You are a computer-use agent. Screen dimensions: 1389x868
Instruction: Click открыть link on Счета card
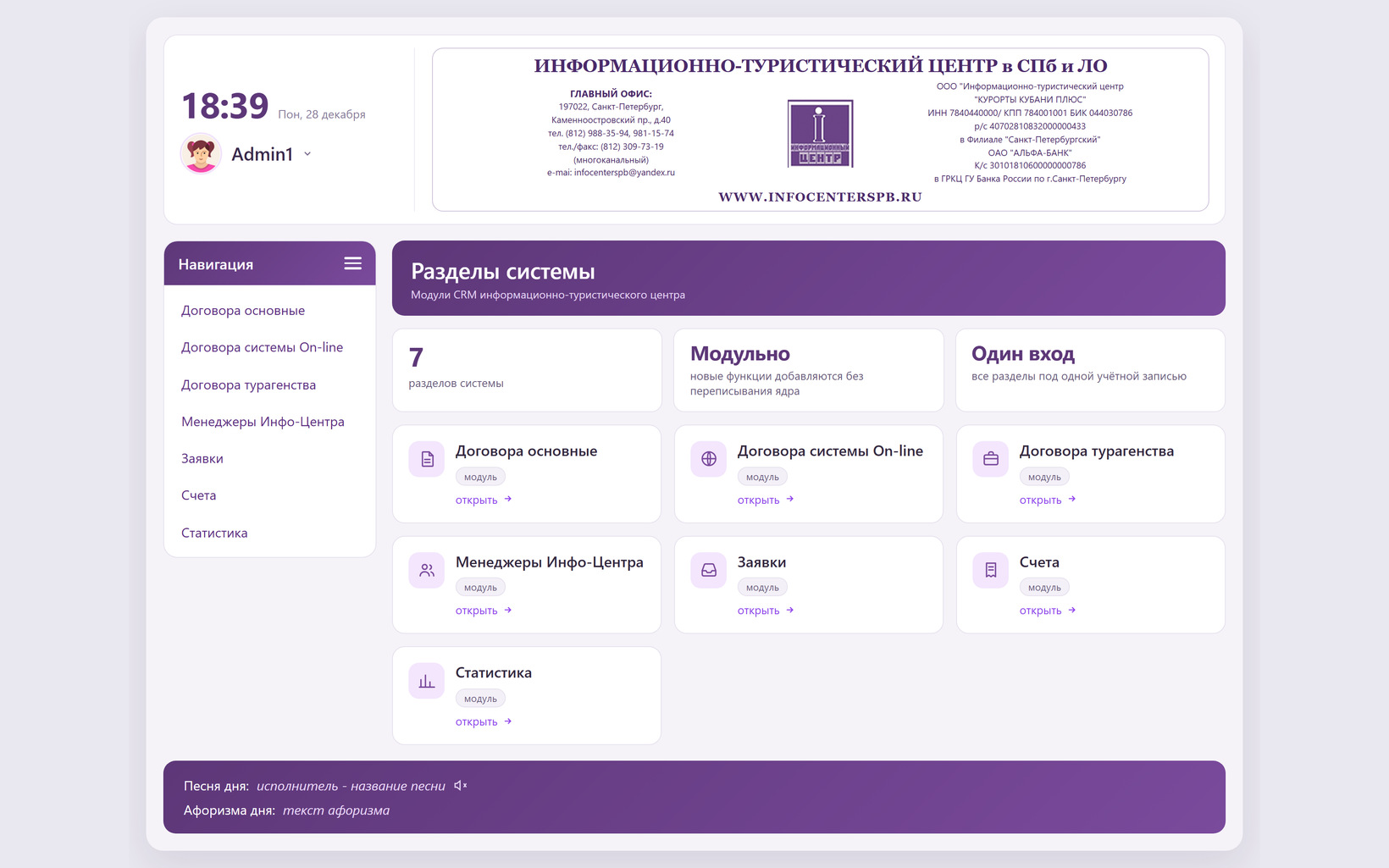(1048, 611)
